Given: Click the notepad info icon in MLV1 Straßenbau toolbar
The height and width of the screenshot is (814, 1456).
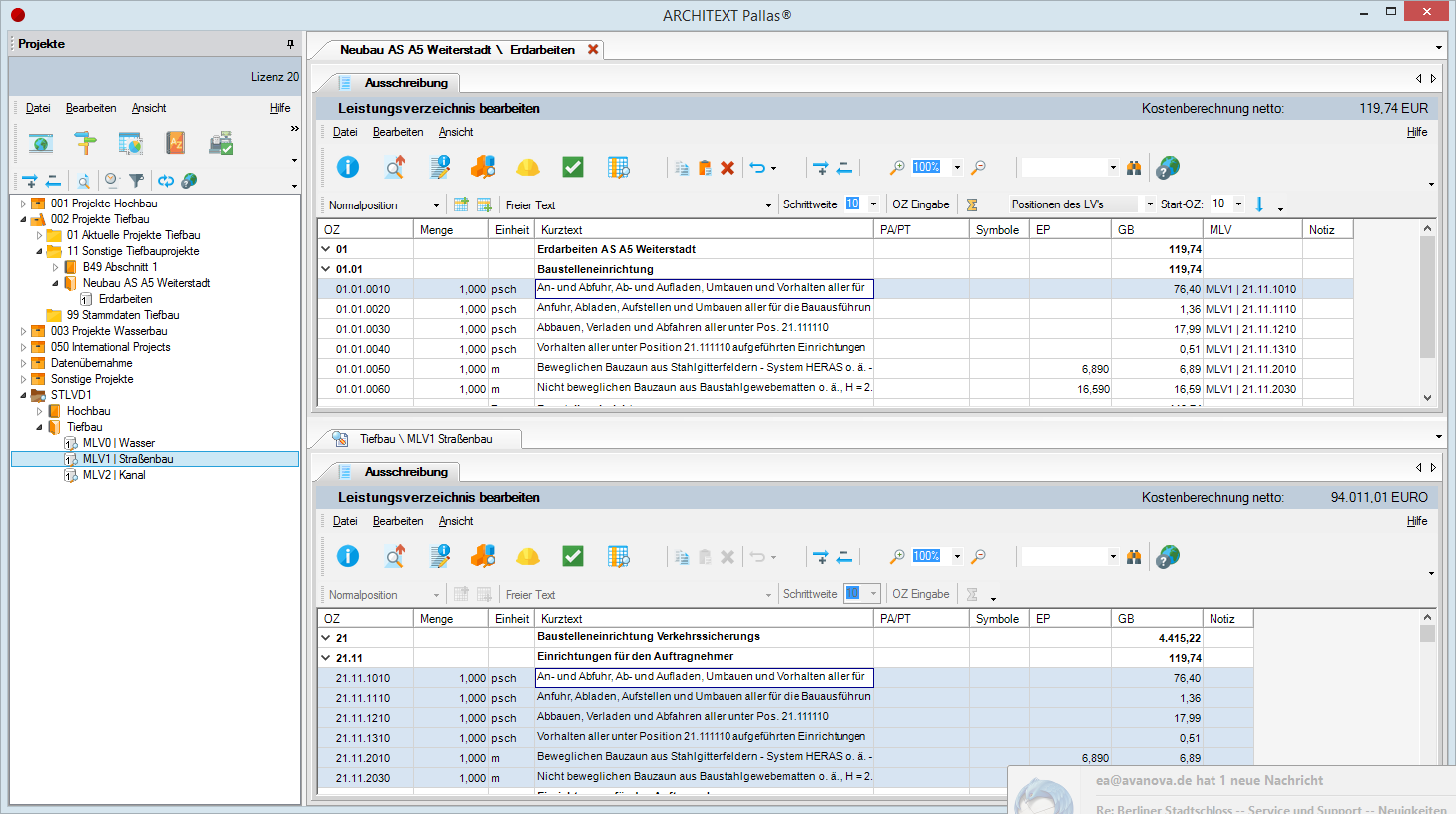Looking at the screenshot, I should pos(440,556).
